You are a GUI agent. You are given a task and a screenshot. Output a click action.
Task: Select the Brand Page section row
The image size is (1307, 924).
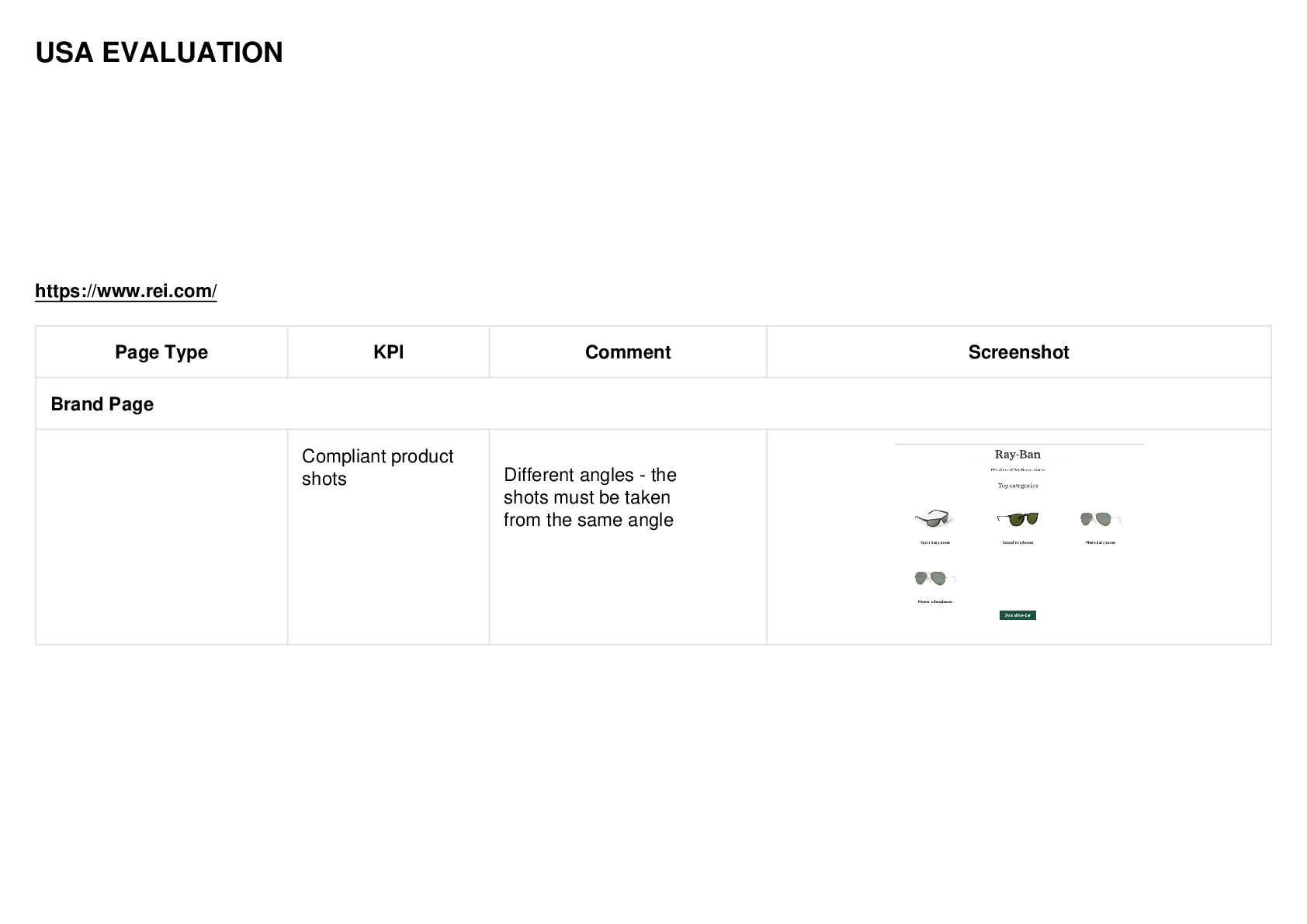click(653, 403)
